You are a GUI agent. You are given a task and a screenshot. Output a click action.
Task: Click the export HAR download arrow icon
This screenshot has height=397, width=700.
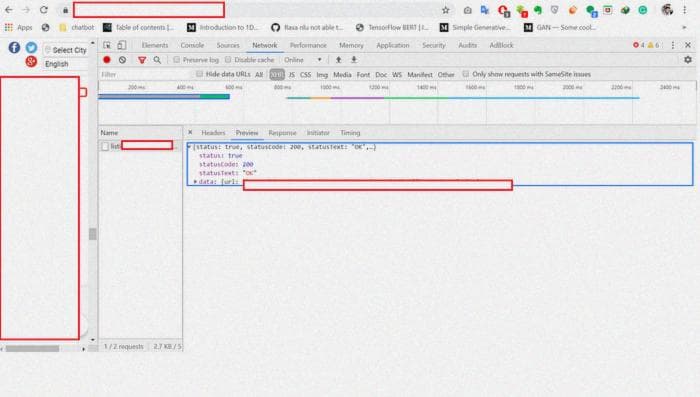click(x=354, y=60)
